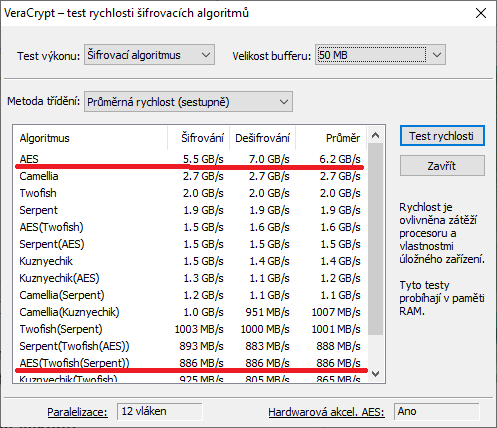Screen dimensions: 497x428
Task: Click the 1007 MB/s average value
Action: coord(336,312)
